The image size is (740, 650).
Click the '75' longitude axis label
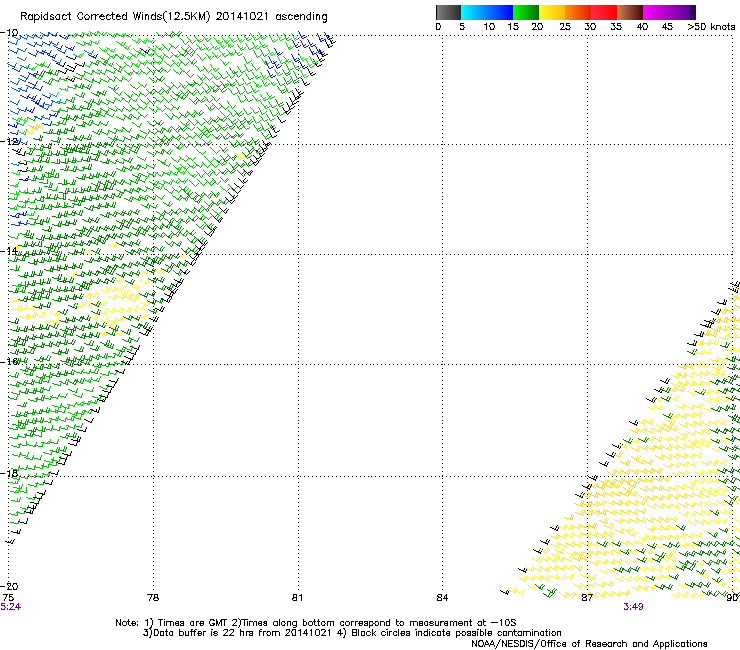[8, 598]
